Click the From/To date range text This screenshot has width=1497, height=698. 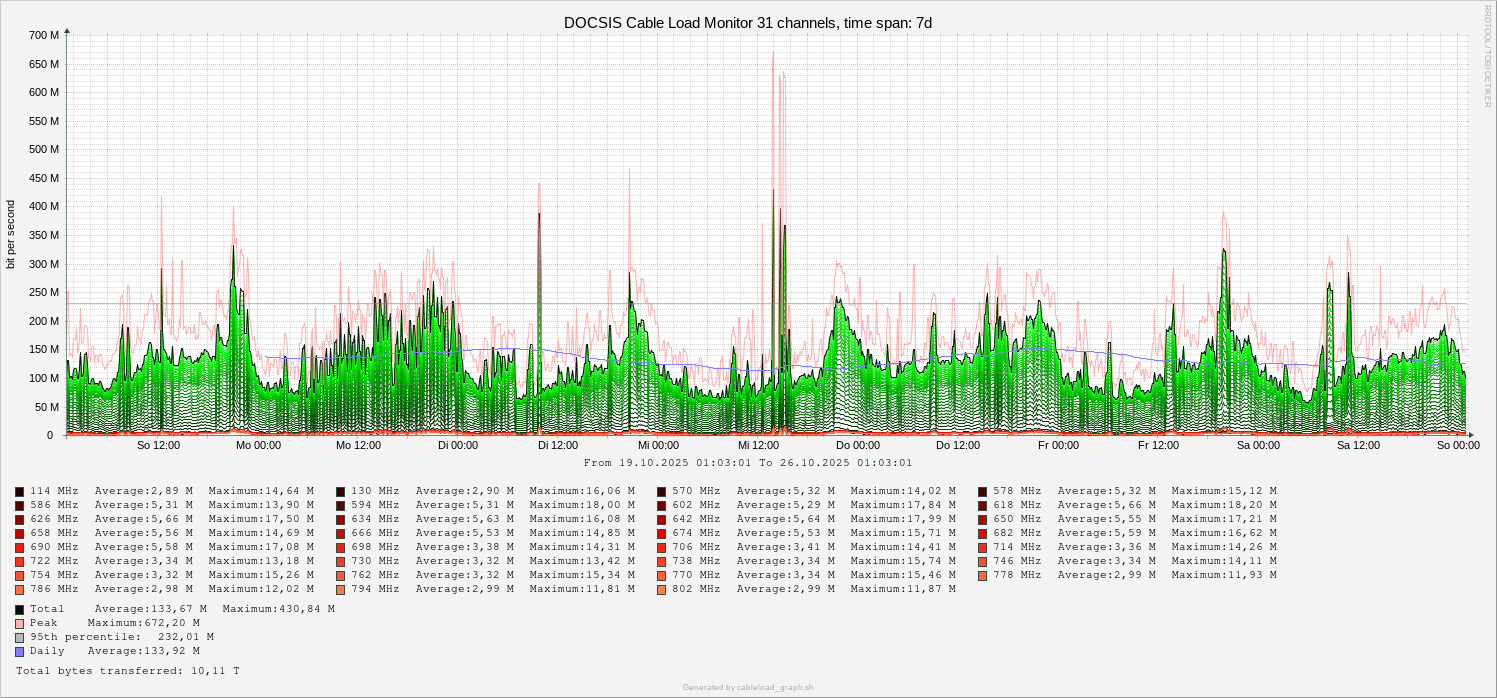pos(748,462)
